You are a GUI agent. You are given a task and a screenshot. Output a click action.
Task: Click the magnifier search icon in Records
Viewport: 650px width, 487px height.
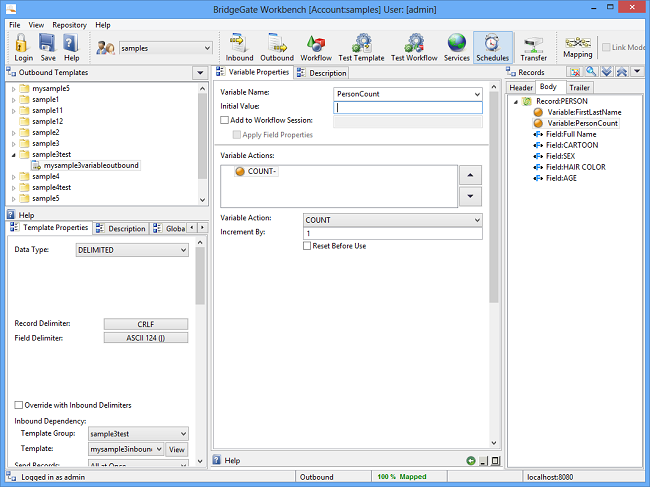pyautogui.click(x=591, y=72)
